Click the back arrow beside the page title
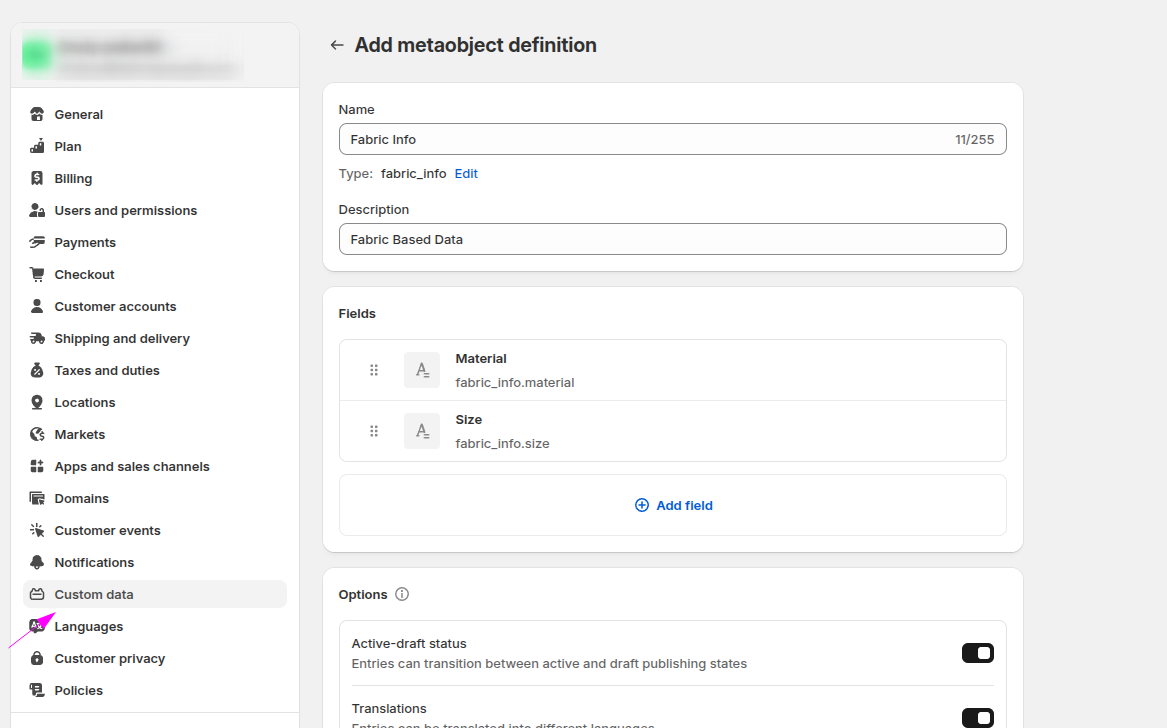 pos(337,45)
